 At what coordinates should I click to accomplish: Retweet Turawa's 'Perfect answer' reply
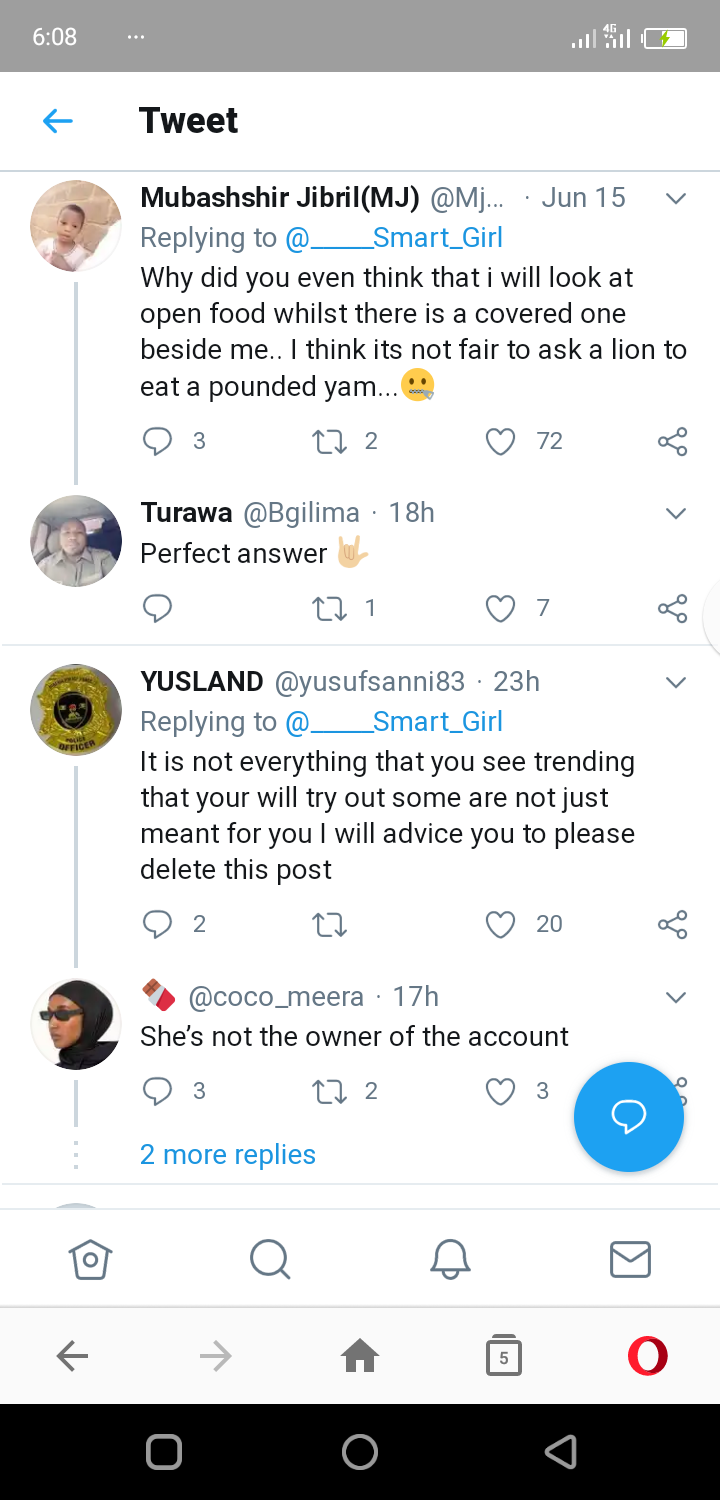pyautogui.click(x=329, y=608)
